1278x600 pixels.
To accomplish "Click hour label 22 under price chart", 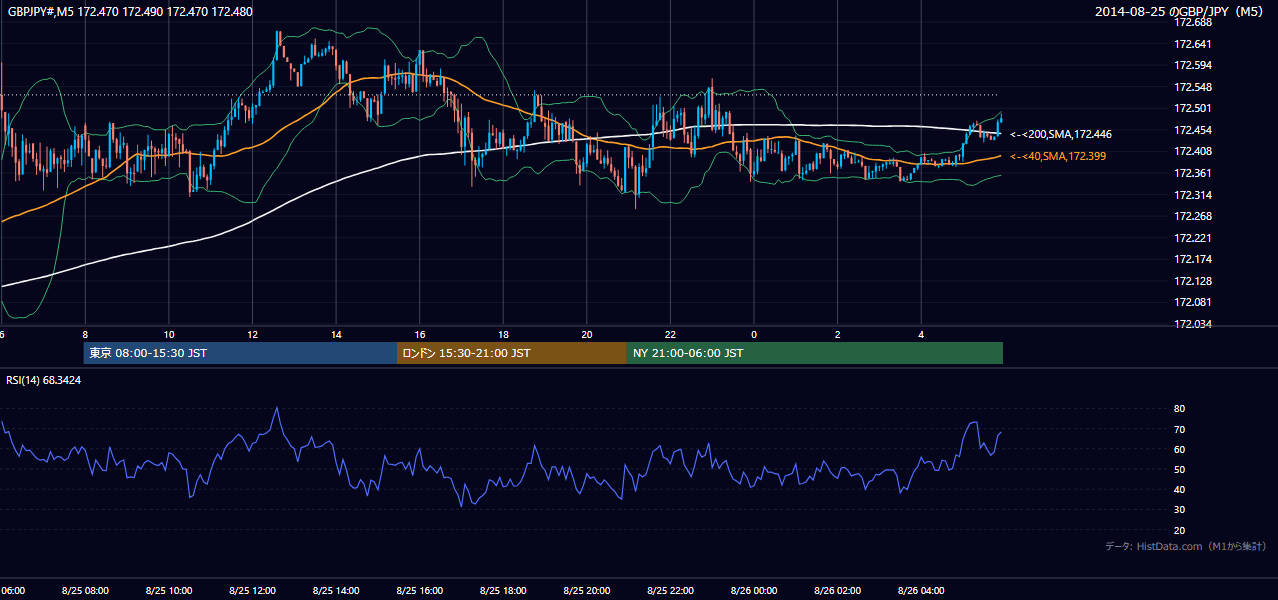I will click(x=670, y=335).
